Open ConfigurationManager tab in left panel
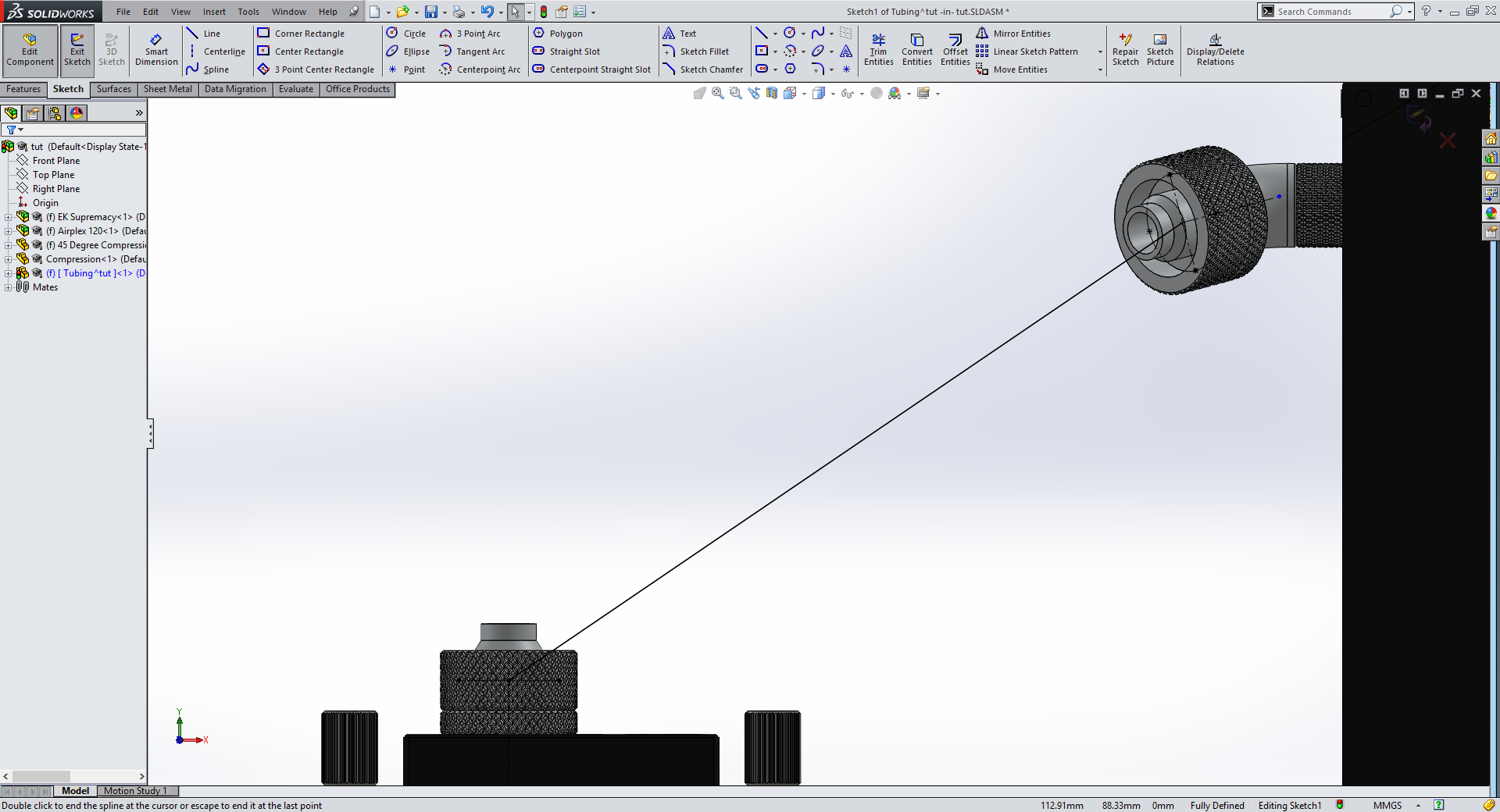Screen dimensions: 1500x812 point(55,113)
